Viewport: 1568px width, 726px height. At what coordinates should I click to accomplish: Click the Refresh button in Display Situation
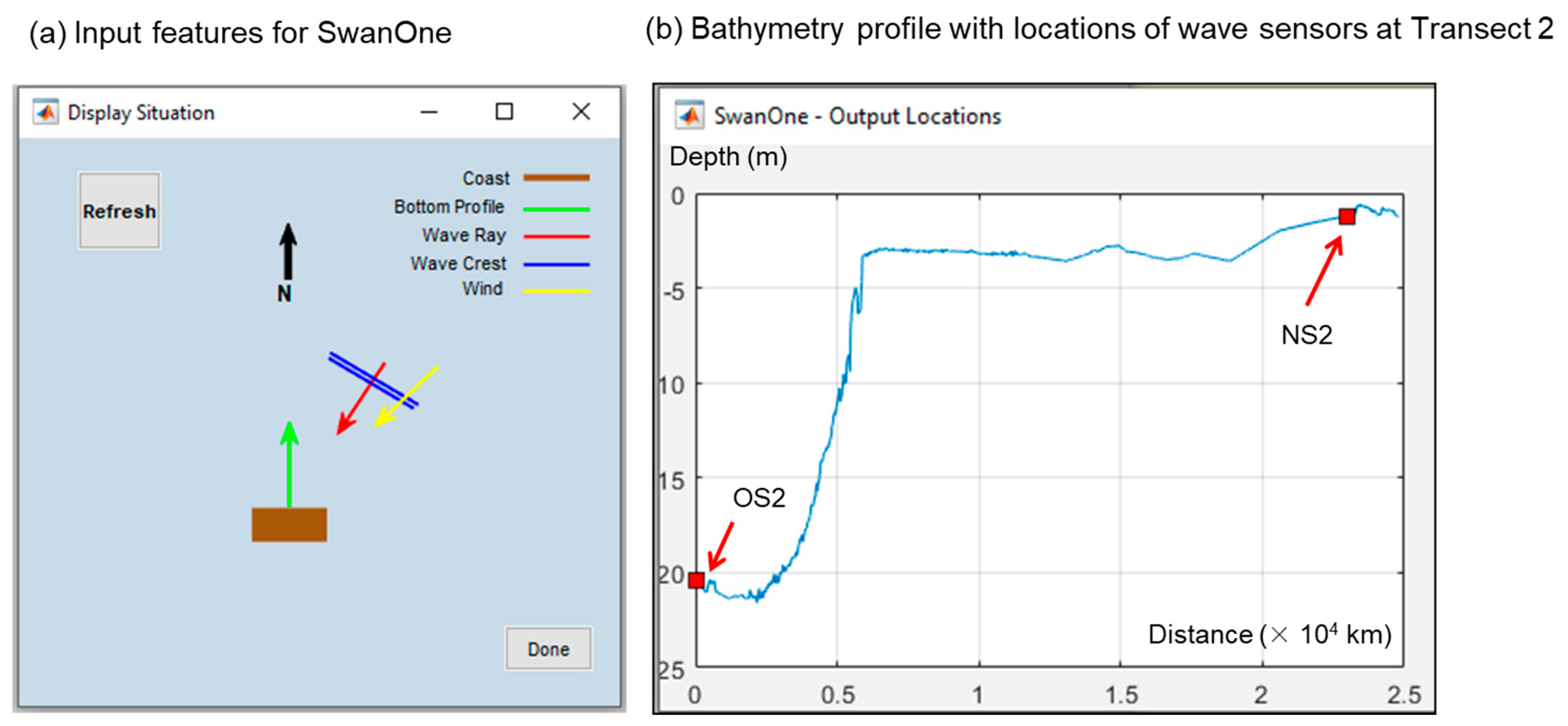point(119,211)
